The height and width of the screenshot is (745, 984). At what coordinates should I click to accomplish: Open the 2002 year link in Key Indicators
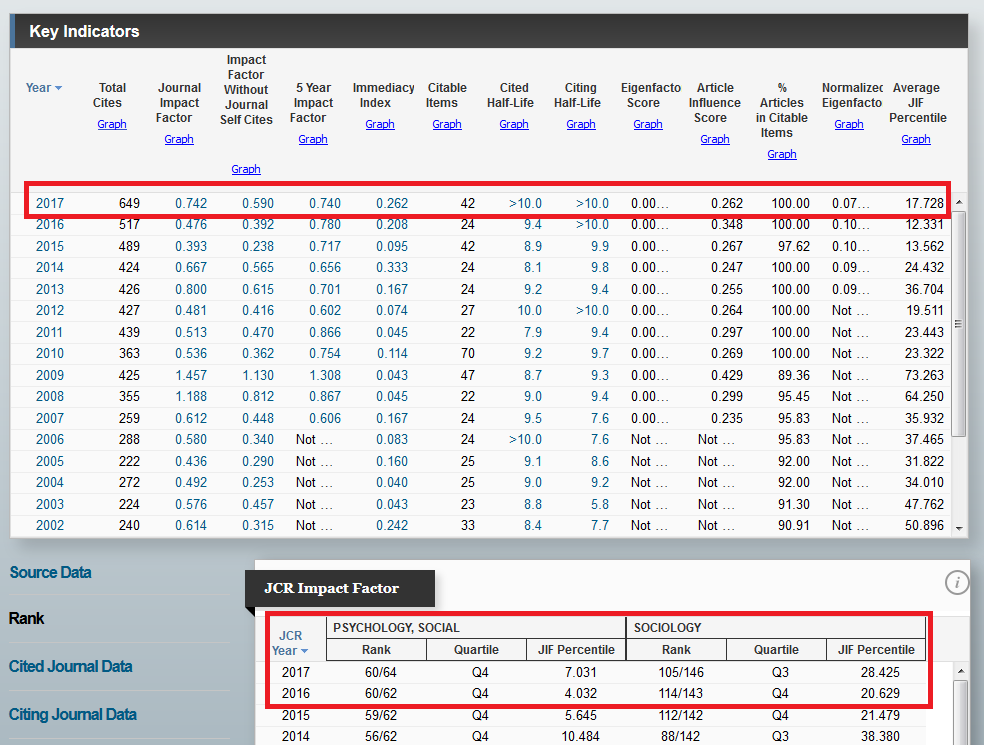pyautogui.click(x=50, y=525)
